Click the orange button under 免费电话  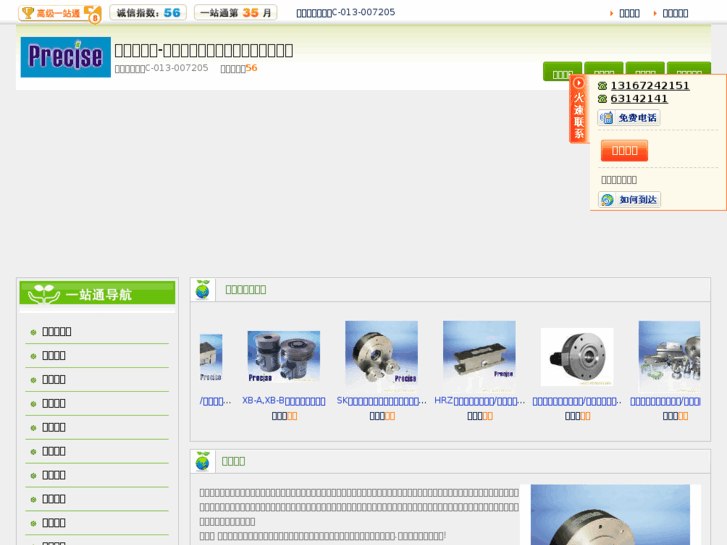(x=624, y=151)
